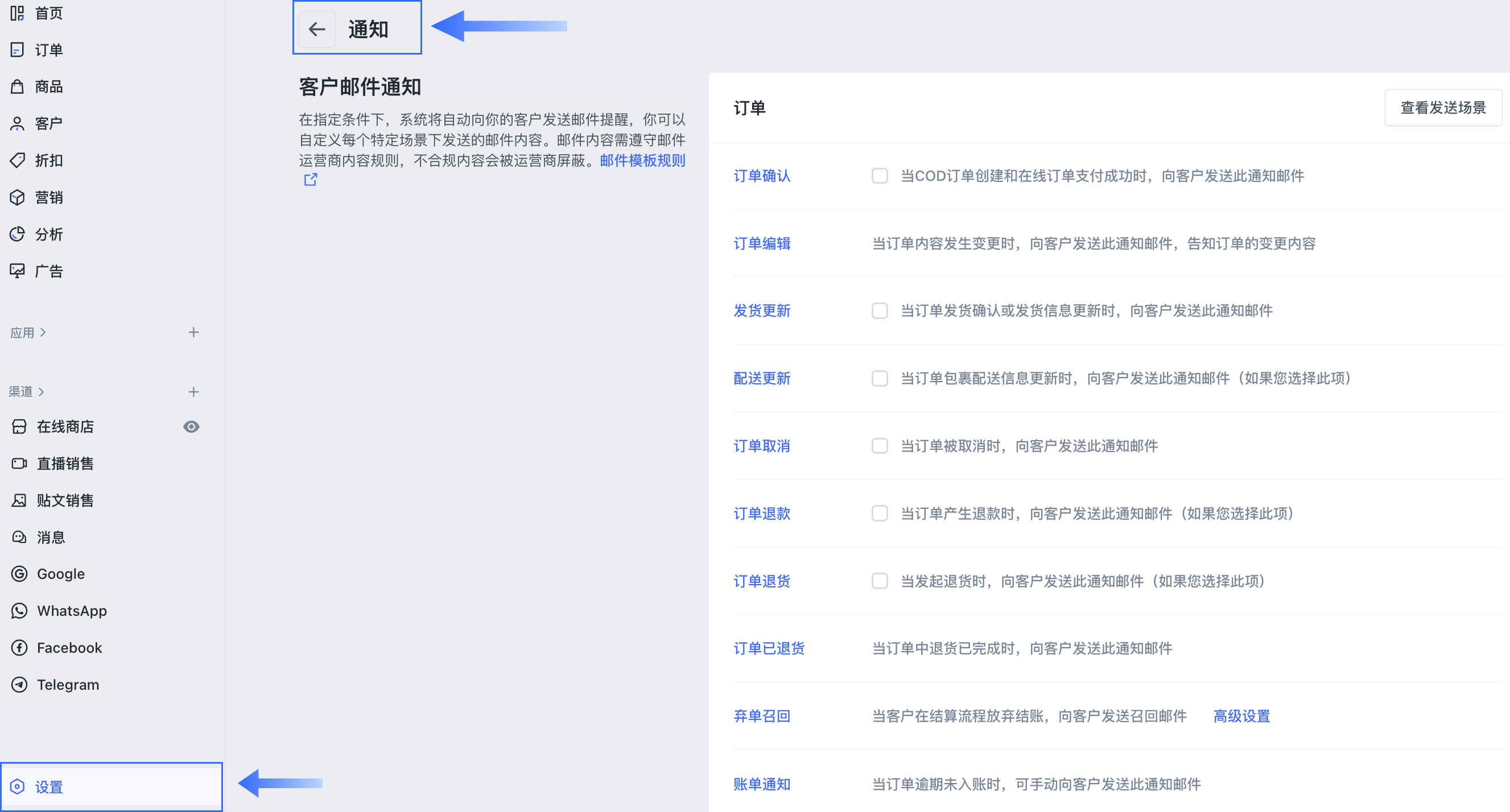Open the 营销 menu item
This screenshot has height=812, width=1510.
(x=49, y=197)
